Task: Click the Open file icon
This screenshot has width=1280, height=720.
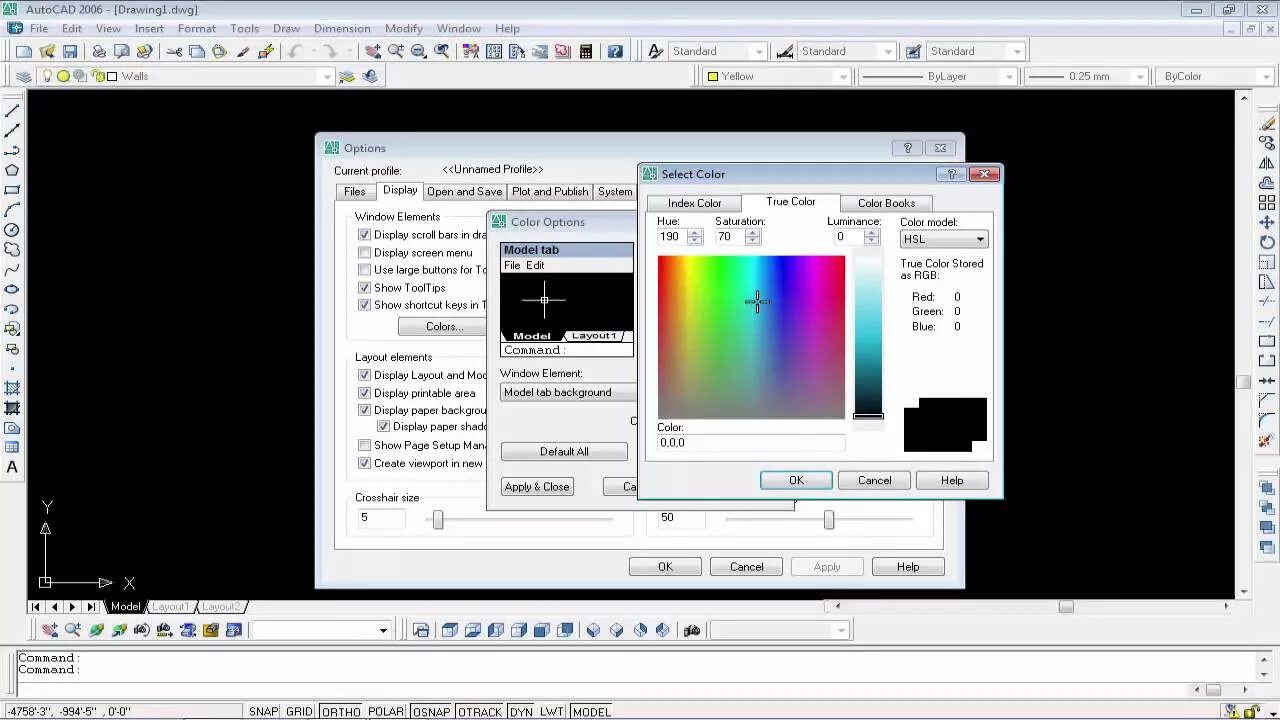Action: coord(47,51)
